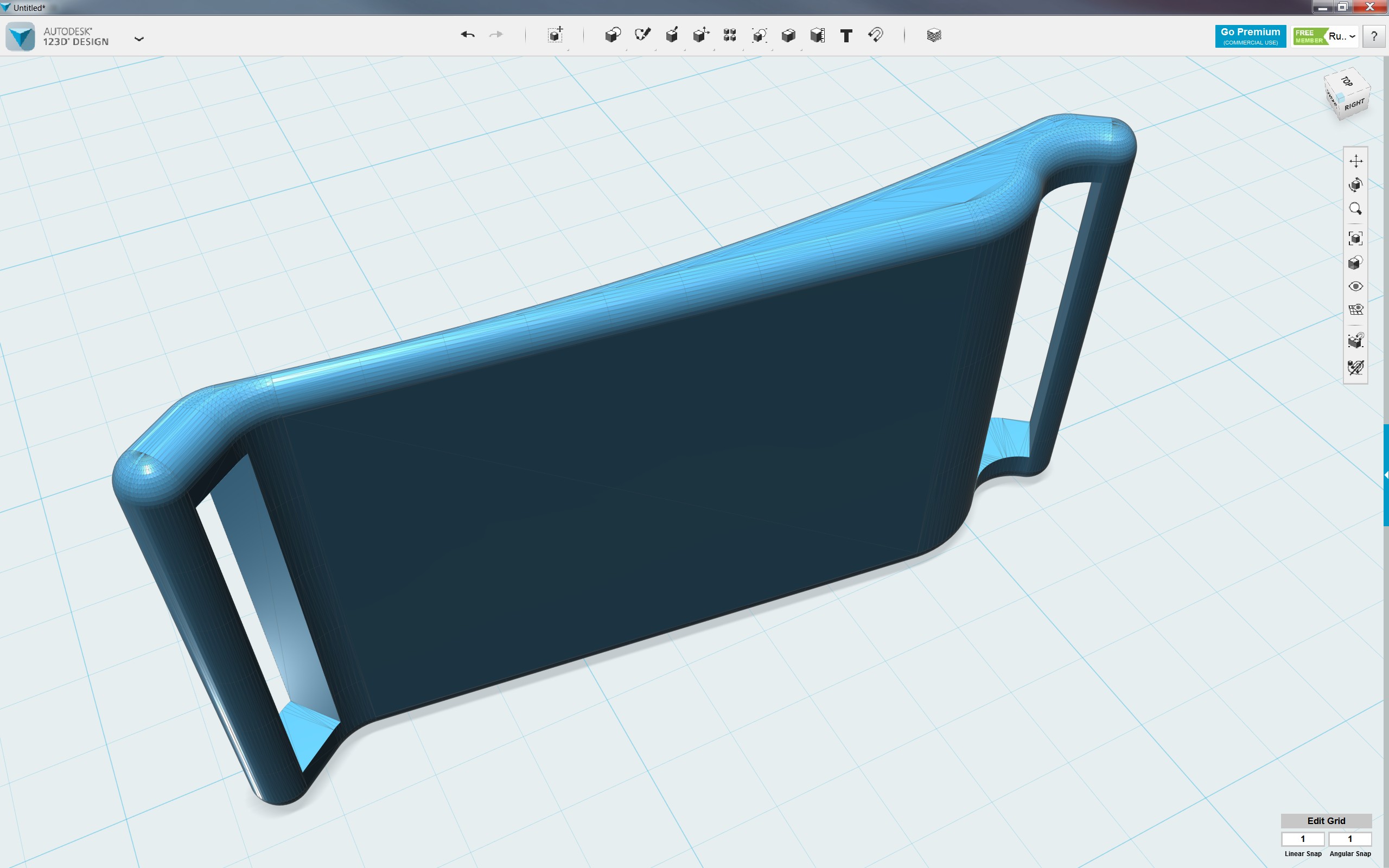Select the Text tool
Screen dimensions: 1389x868
tap(846, 36)
